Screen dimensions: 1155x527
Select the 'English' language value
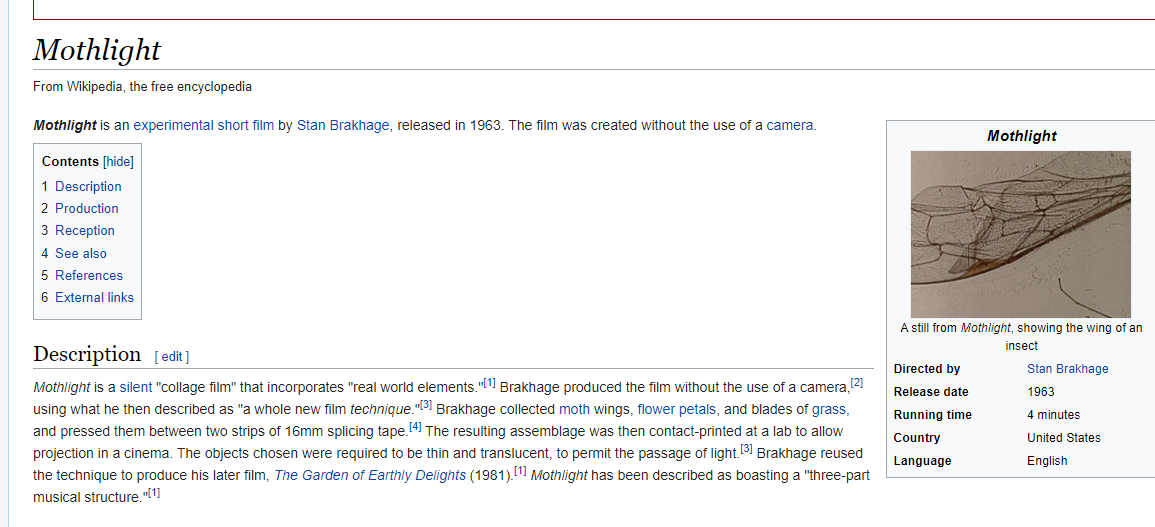pyautogui.click(x=1047, y=461)
